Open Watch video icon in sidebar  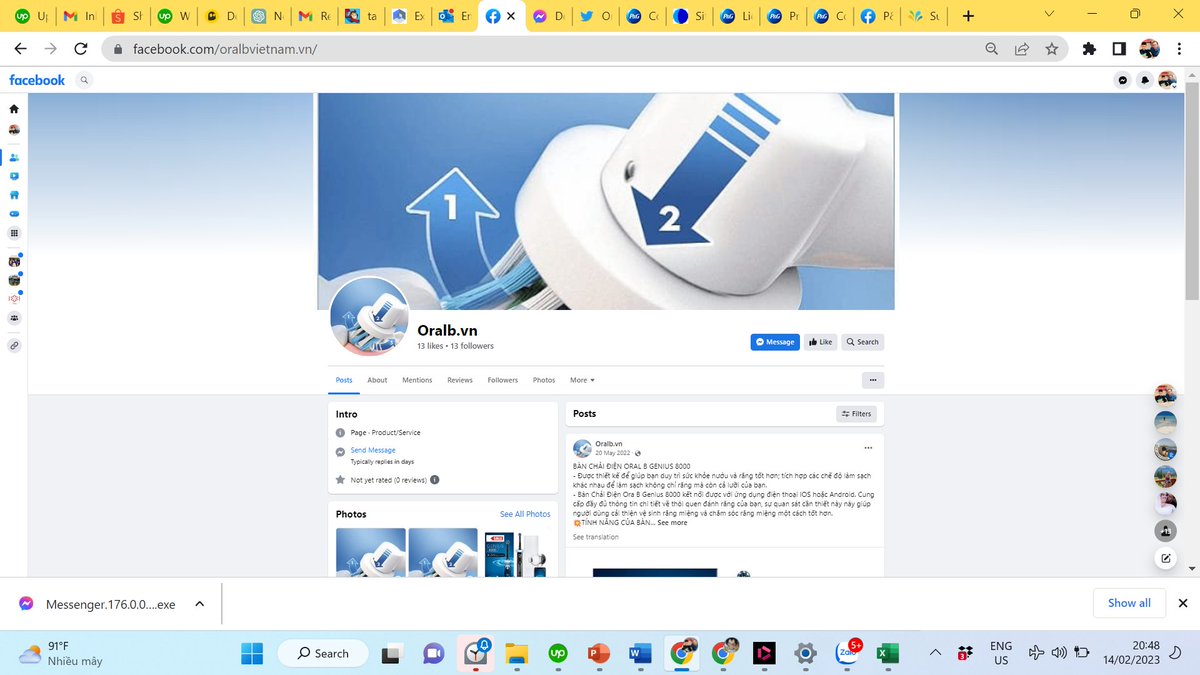[14, 176]
